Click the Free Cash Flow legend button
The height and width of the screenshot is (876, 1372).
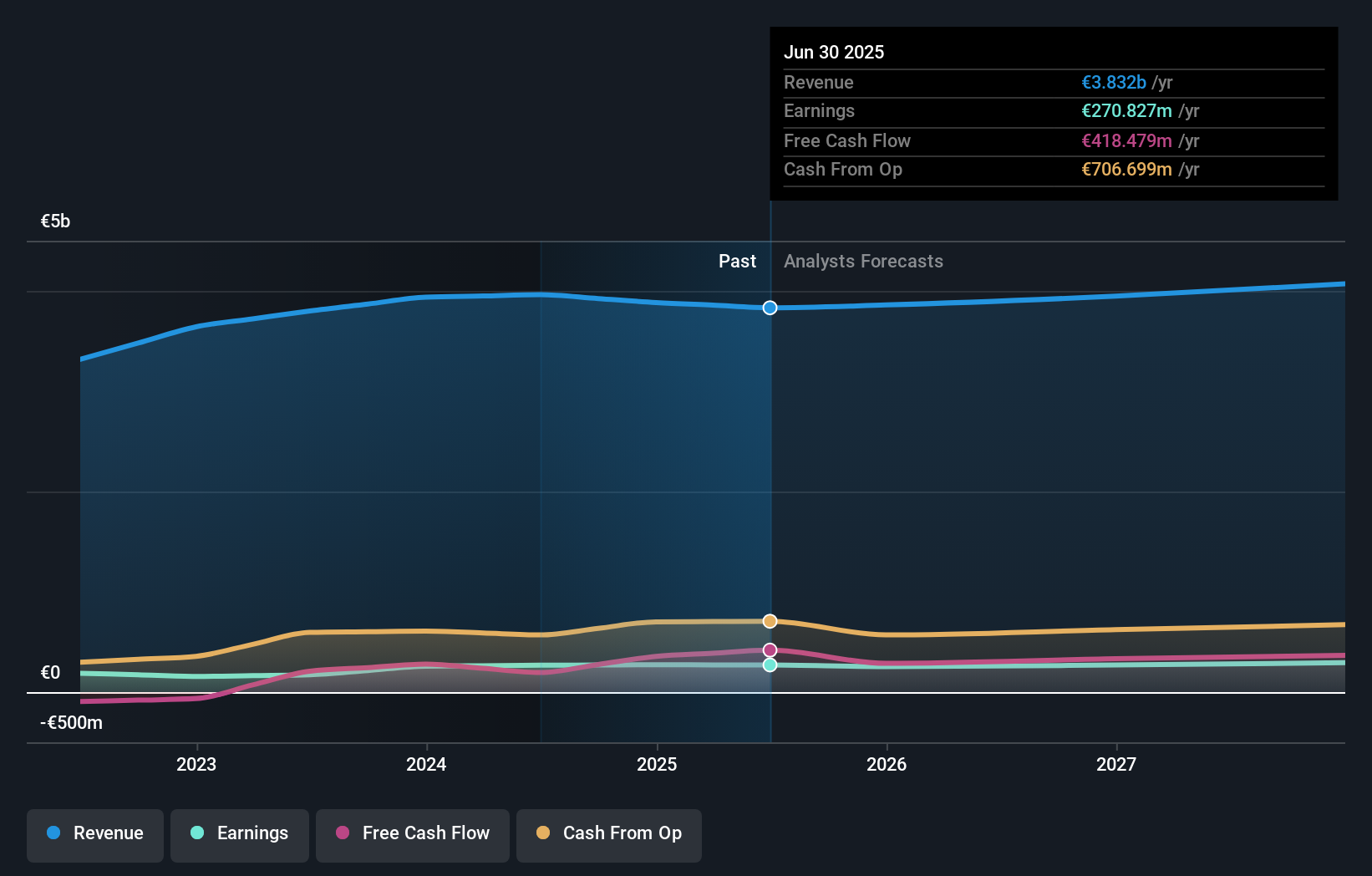pos(412,833)
